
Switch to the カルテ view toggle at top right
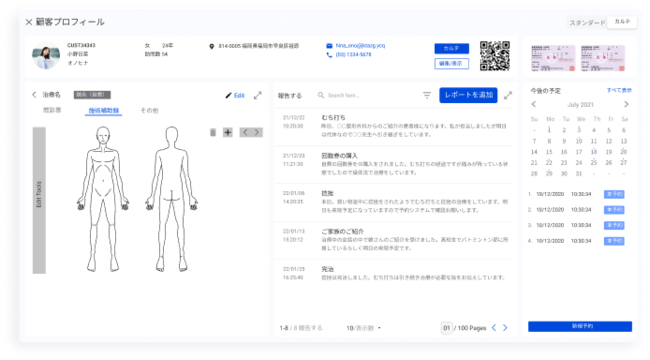(x=622, y=22)
